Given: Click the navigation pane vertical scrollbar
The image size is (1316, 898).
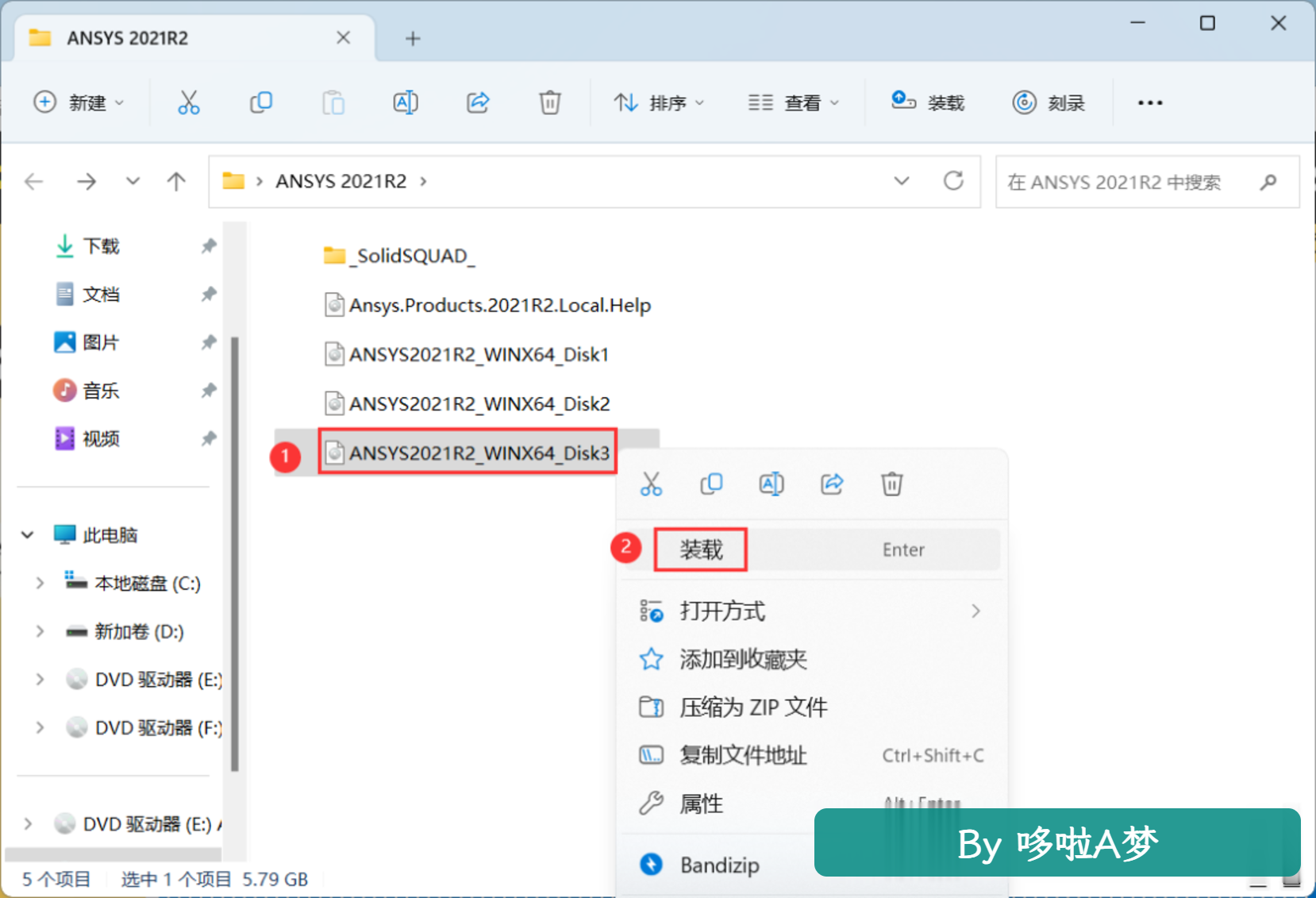Looking at the screenshot, I should coord(235,554).
